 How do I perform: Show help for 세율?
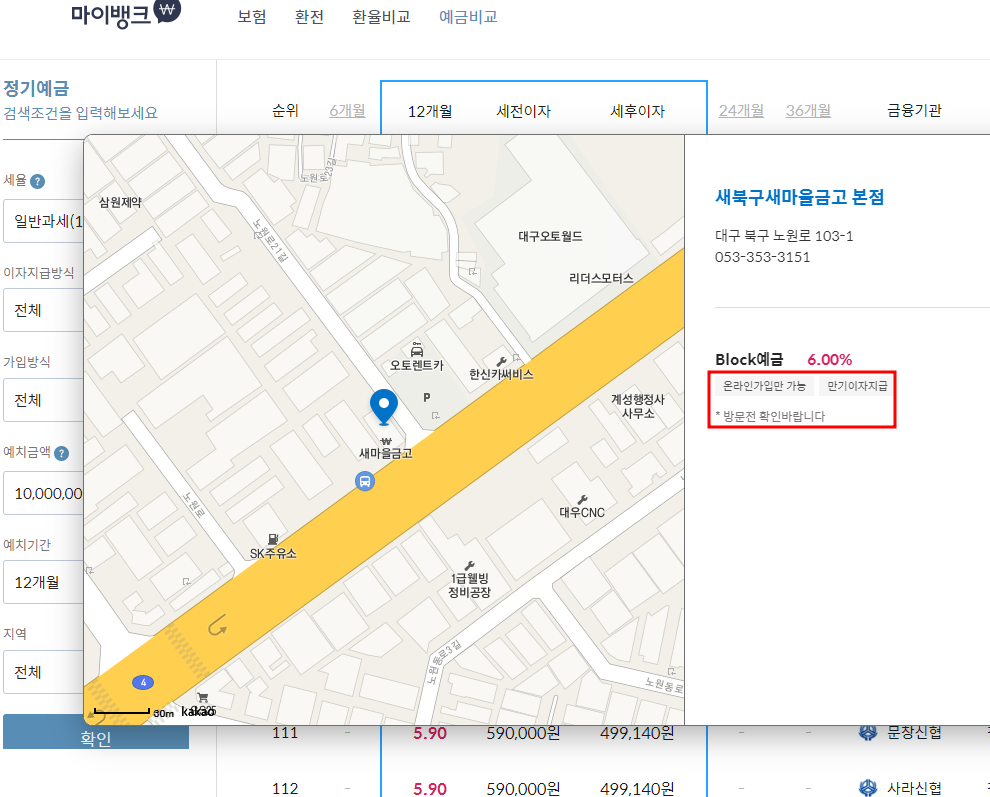(x=37, y=182)
